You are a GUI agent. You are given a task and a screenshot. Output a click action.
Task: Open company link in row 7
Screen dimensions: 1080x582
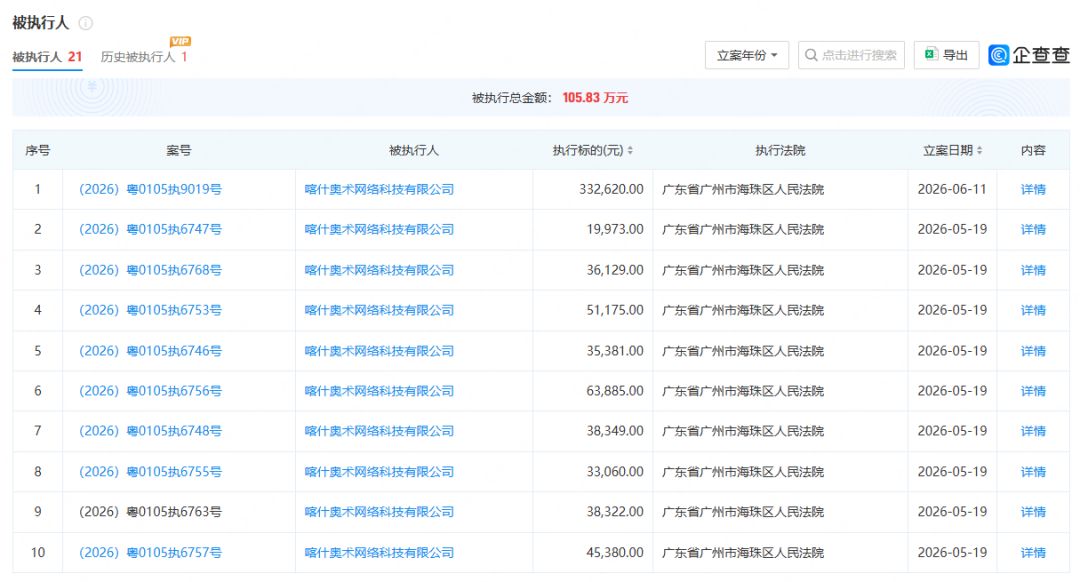click(380, 431)
